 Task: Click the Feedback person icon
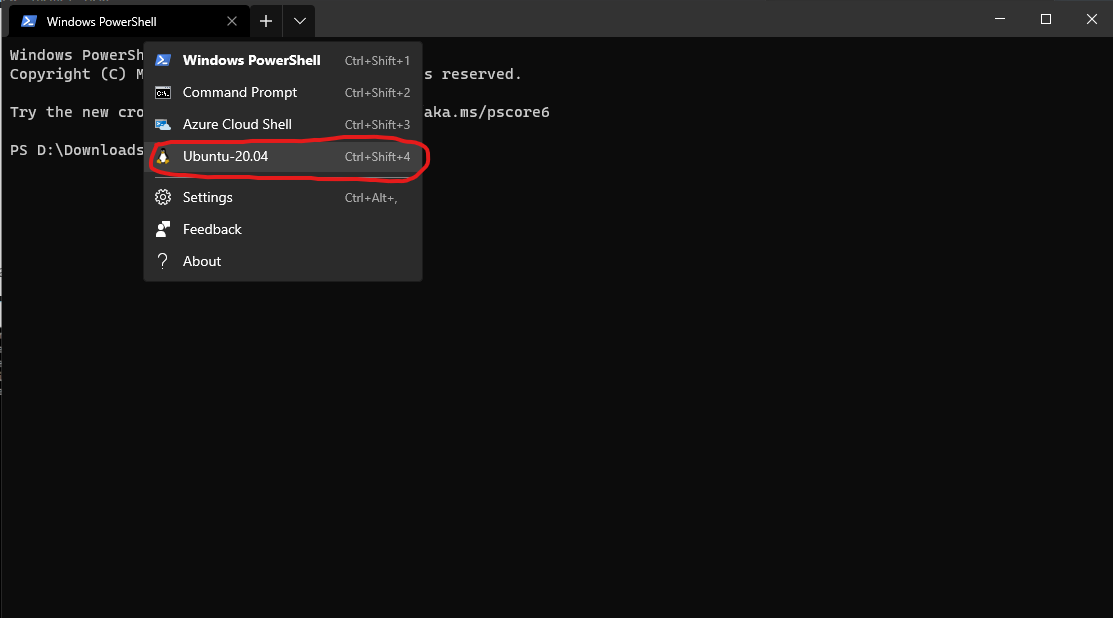[163, 230]
